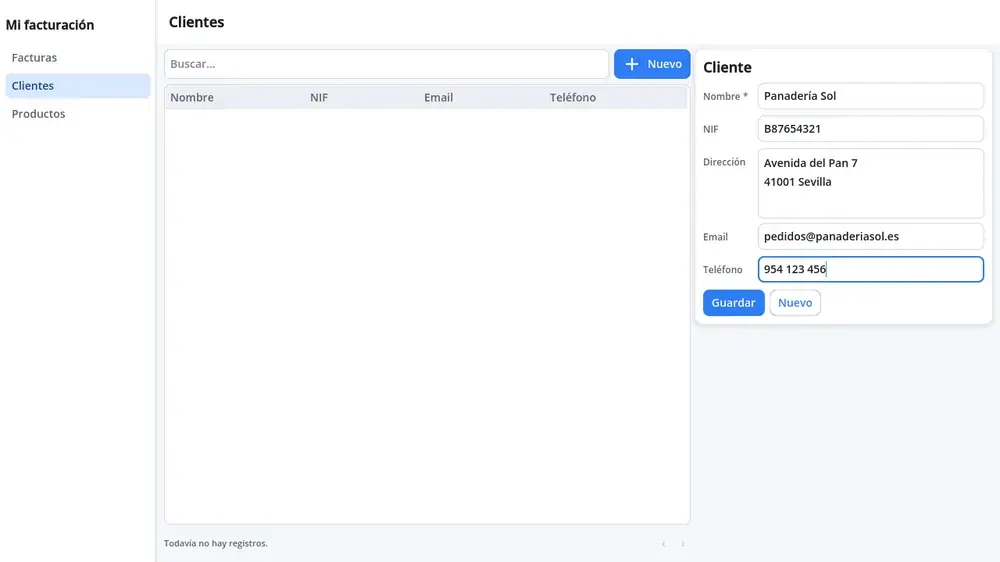Image resolution: width=1000 pixels, height=562 pixels.
Task: Click the Dirección text area
Action: point(871,184)
